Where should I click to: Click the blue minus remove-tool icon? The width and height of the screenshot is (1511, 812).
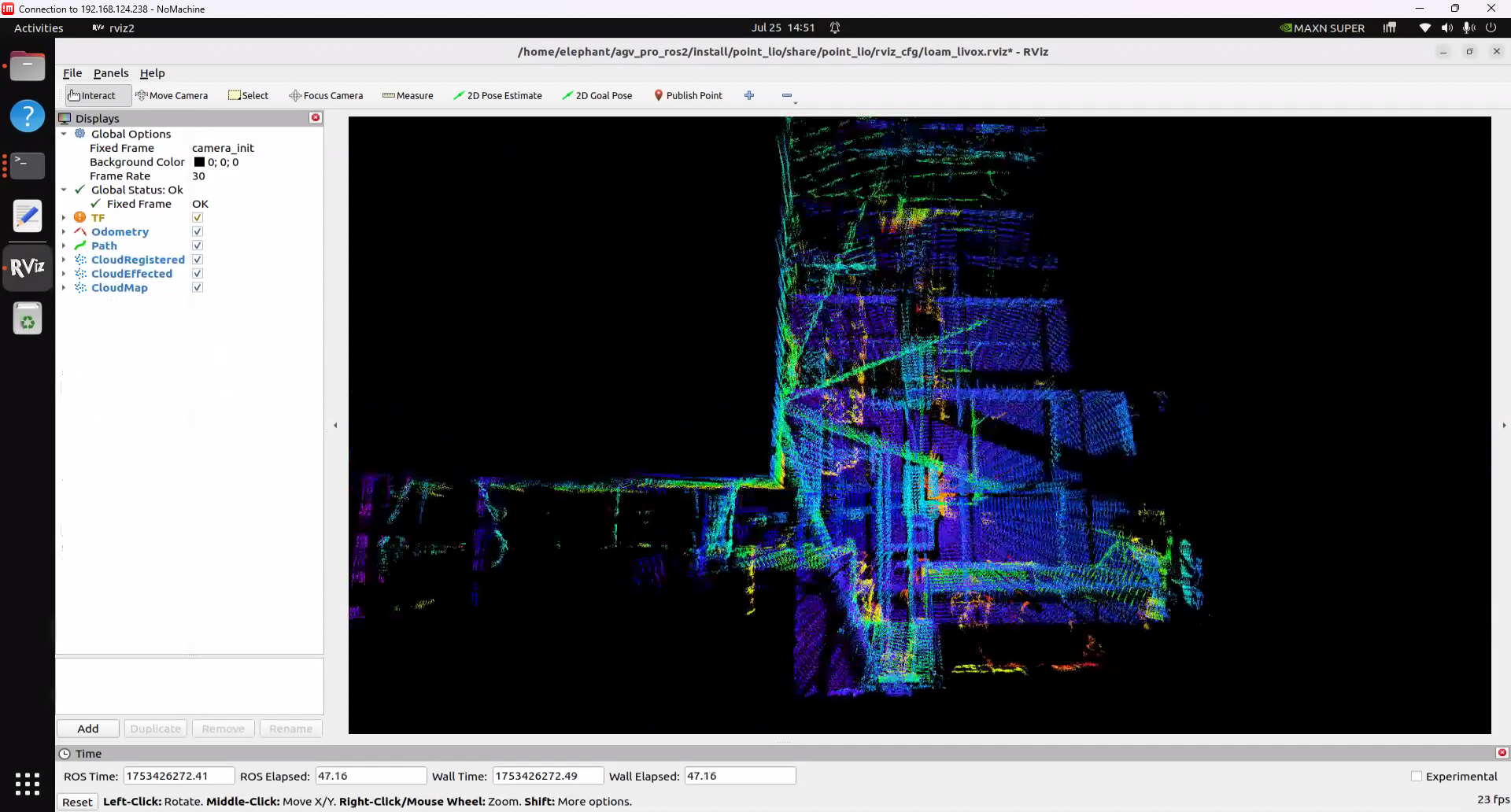pyautogui.click(x=787, y=95)
